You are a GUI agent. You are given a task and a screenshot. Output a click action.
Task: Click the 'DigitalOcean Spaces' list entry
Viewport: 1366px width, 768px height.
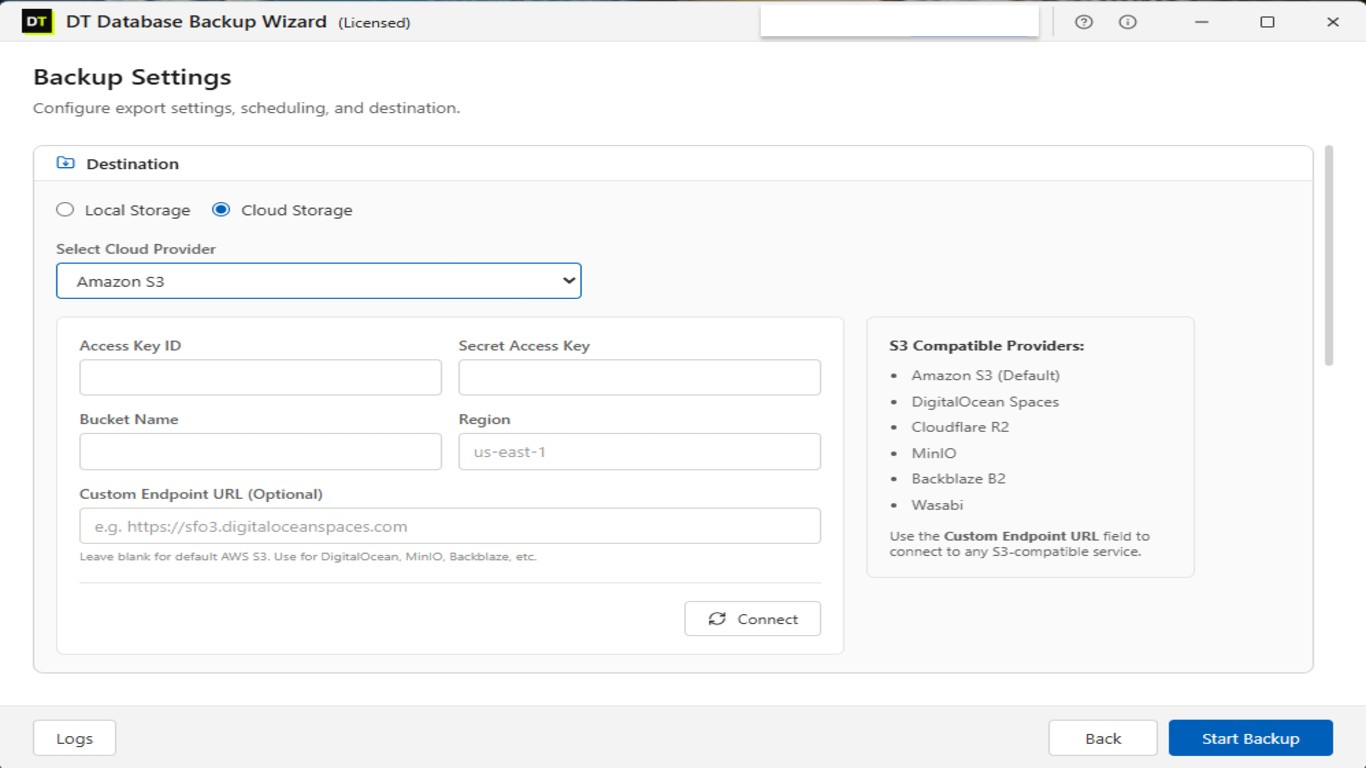coord(985,401)
